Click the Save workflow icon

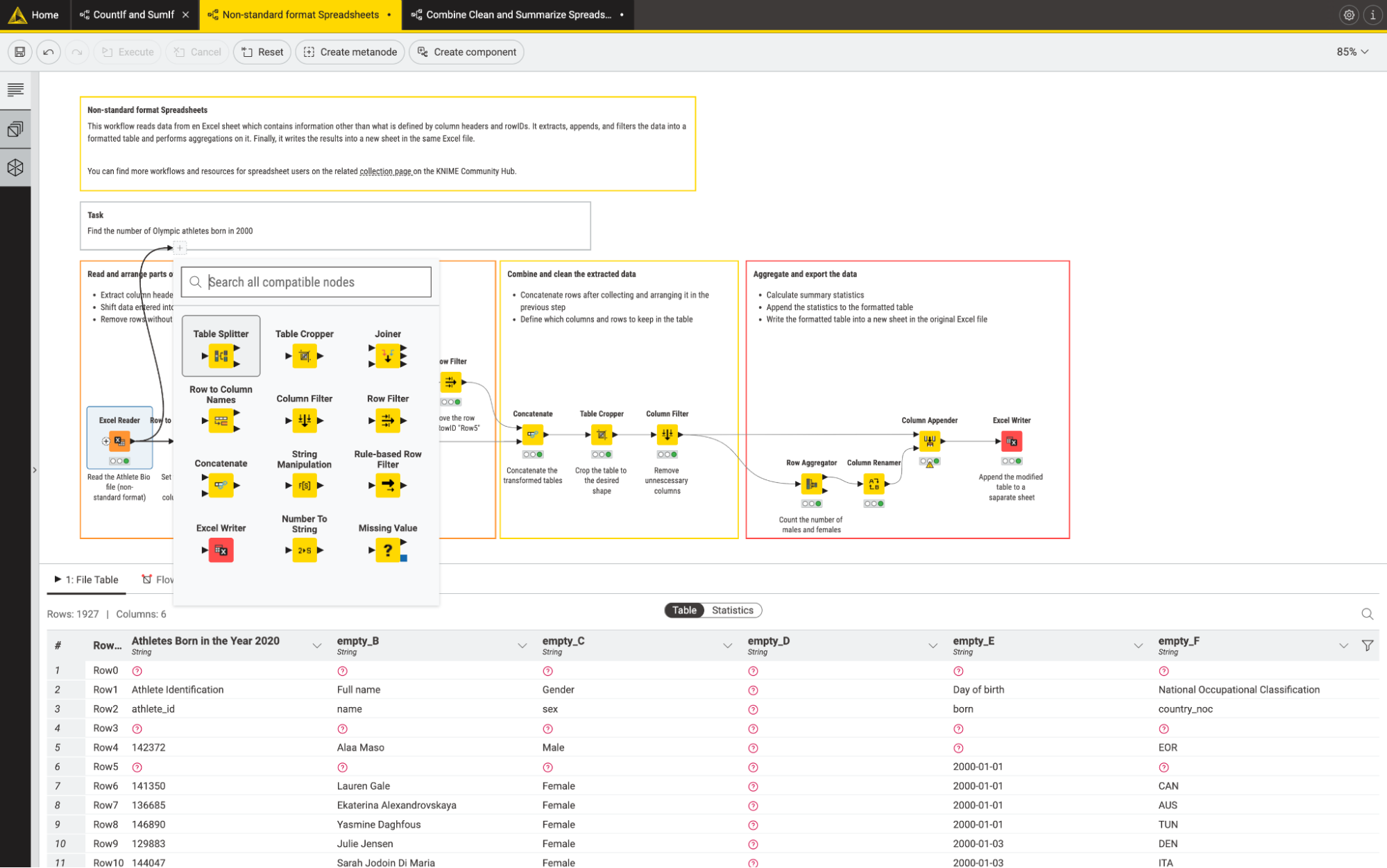pyautogui.click(x=20, y=52)
